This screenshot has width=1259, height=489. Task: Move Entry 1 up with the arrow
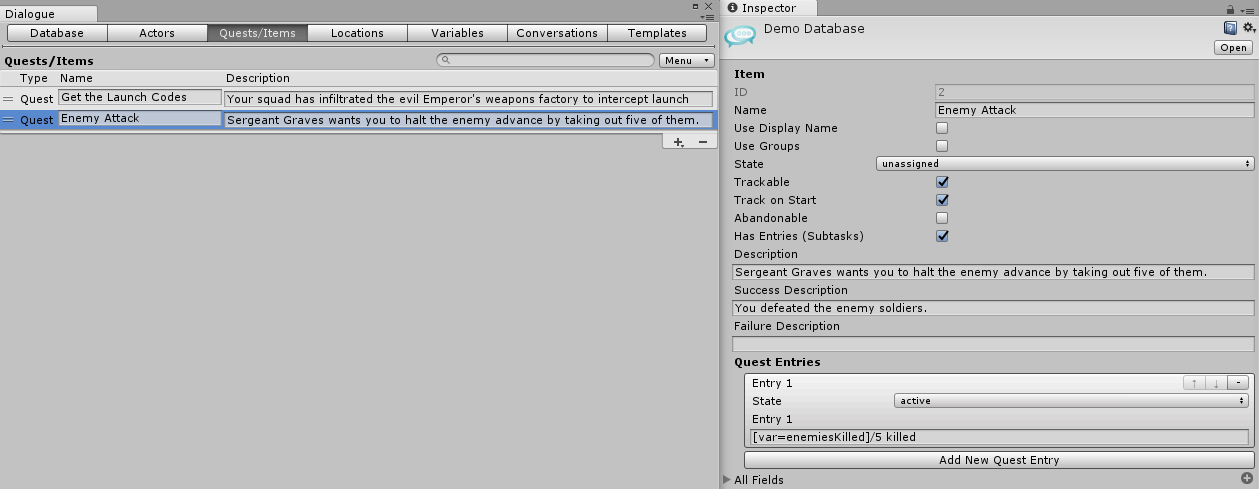(x=1194, y=383)
